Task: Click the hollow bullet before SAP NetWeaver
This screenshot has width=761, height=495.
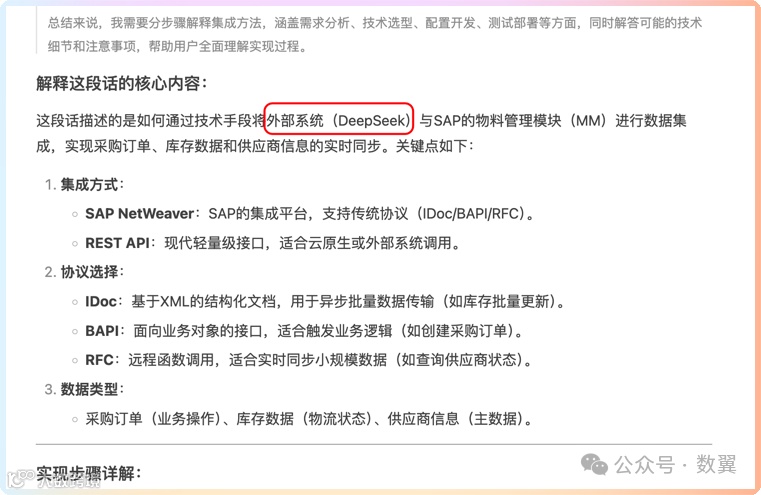Action: pyautogui.click(x=75, y=214)
